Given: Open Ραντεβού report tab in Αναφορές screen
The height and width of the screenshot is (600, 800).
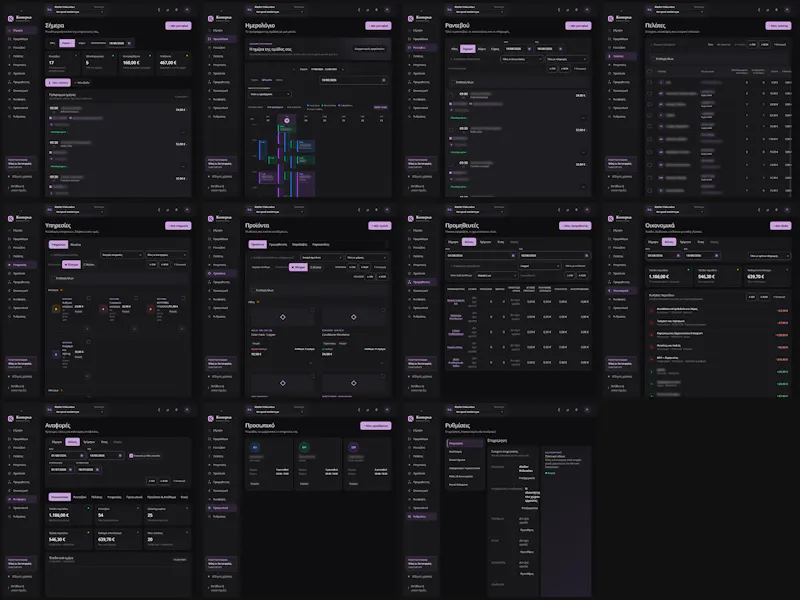Looking at the screenshot, I should (80, 497).
